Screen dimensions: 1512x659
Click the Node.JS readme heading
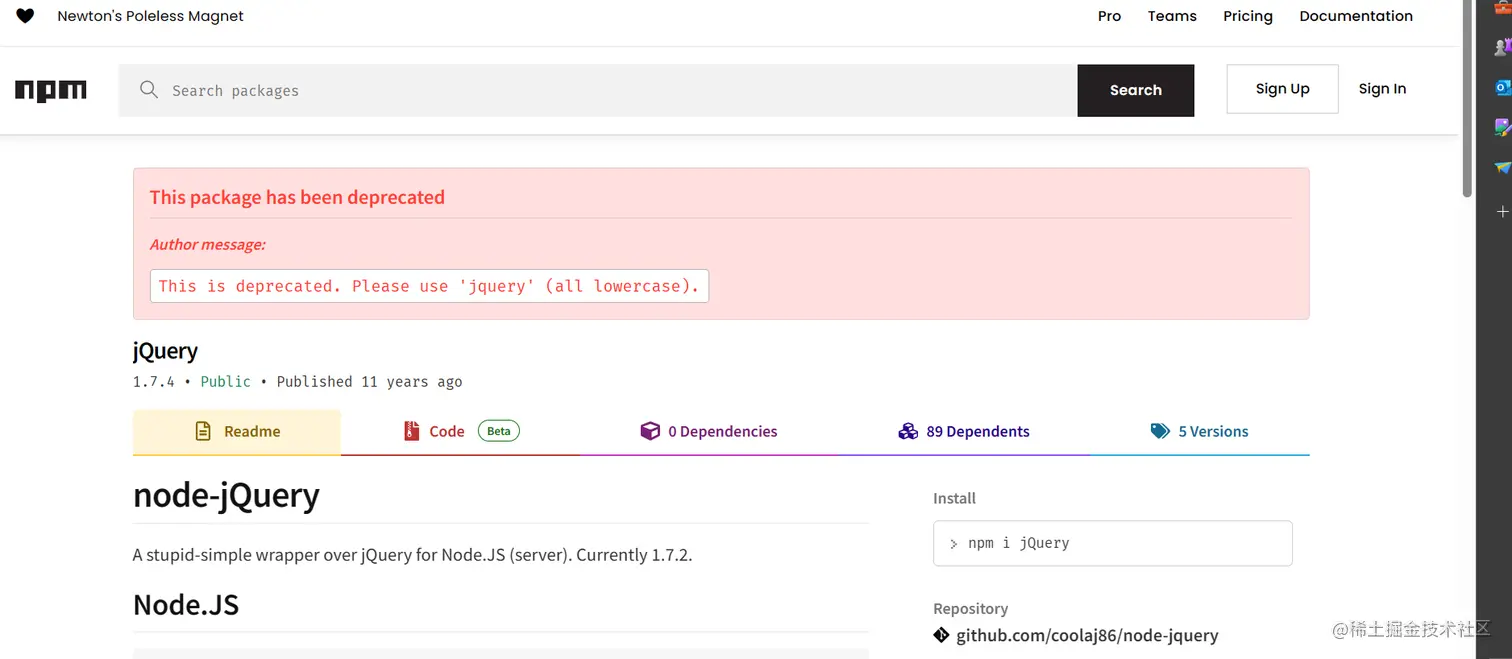tap(186, 605)
